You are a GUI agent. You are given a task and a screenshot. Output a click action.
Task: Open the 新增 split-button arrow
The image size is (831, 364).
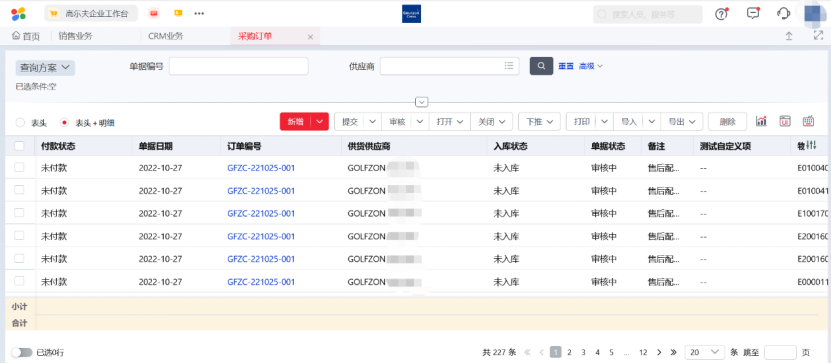pyautogui.click(x=320, y=121)
